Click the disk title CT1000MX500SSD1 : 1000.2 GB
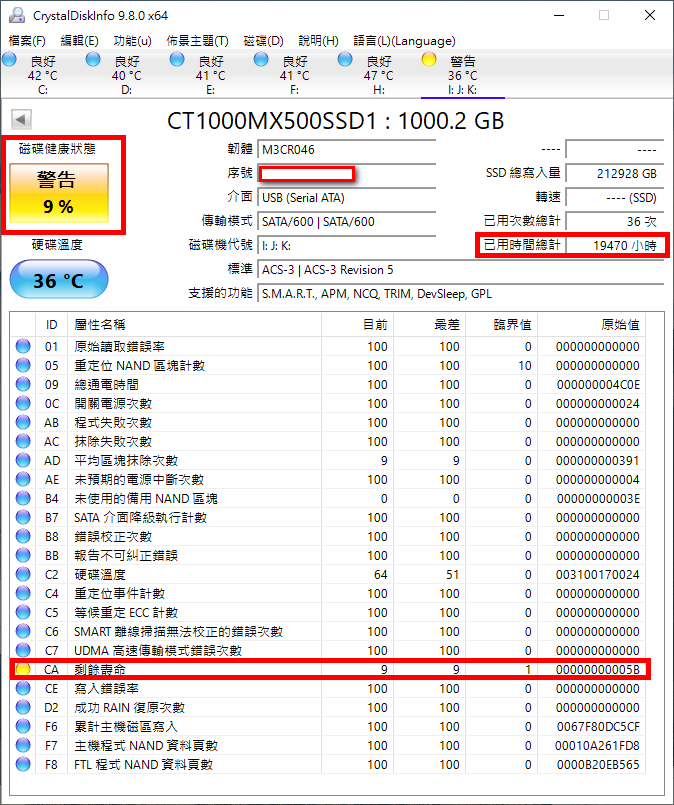674x805 pixels. point(336,121)
